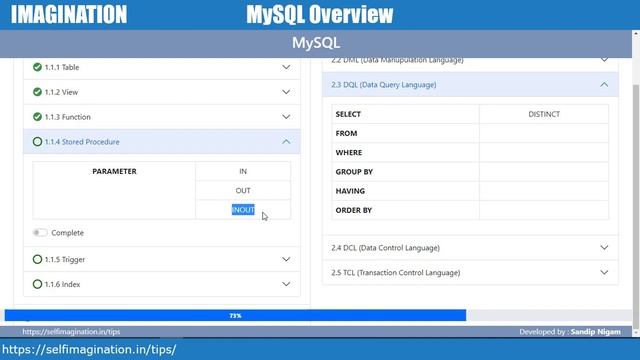The height and width of the screenshot is (360, 640).
Task: Click the WHERE row label
Action: 349,153
